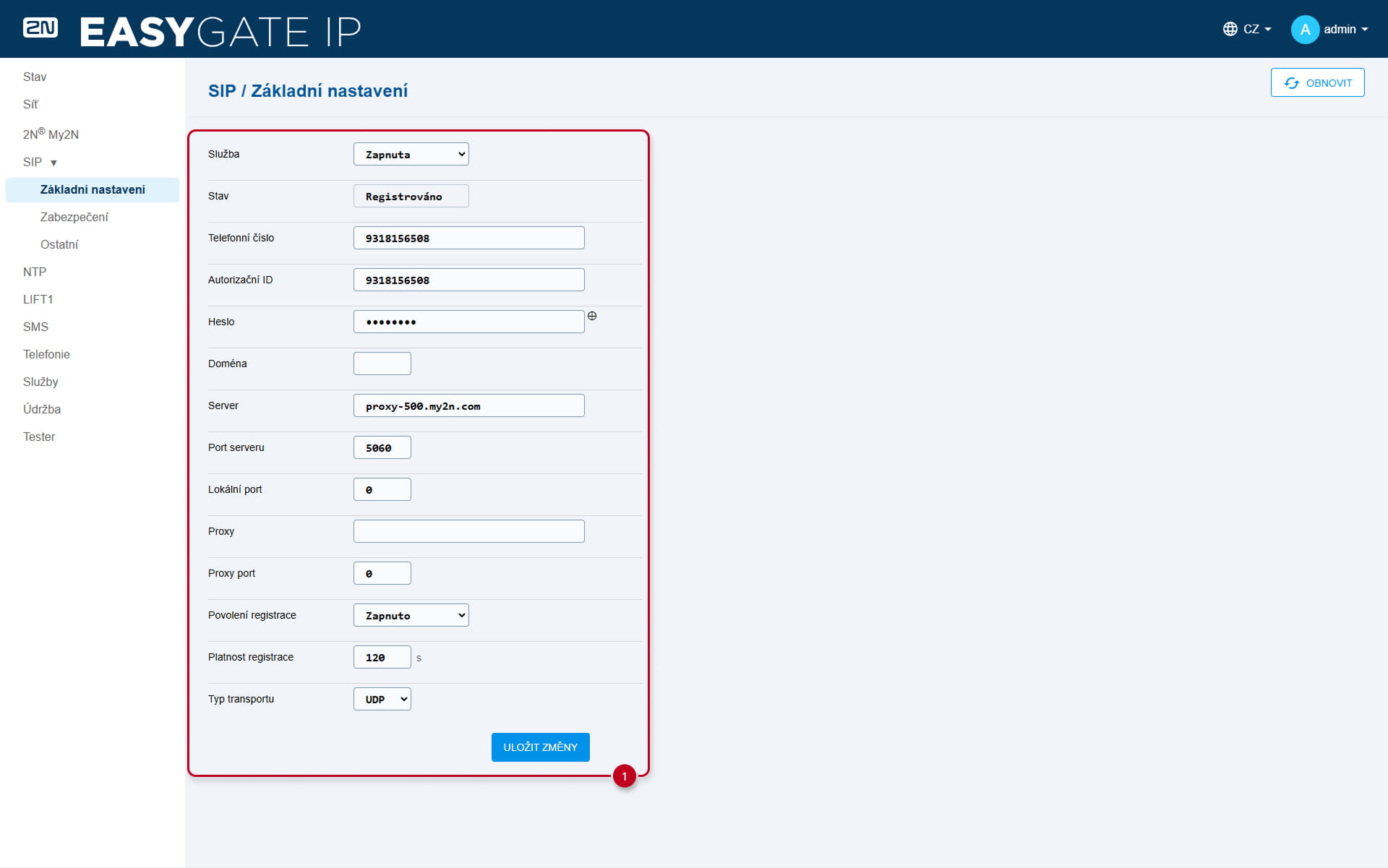Select Ostatní submenu
Screen dimensions: 1388x868
click(59, 244)
